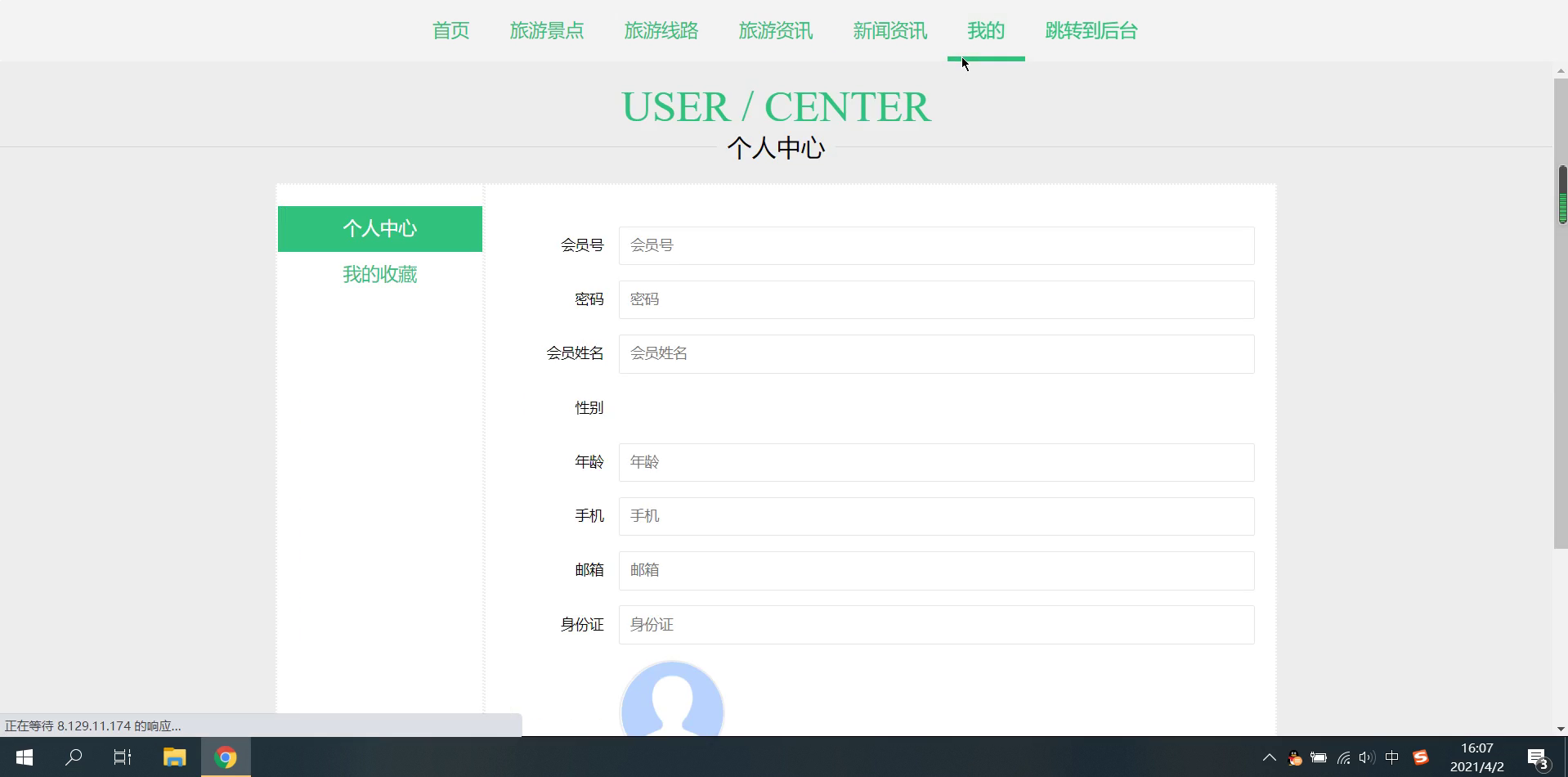Select the USER / CENTER heading
The height and width of the screenshot is (777, 1568).
[776, 107]
